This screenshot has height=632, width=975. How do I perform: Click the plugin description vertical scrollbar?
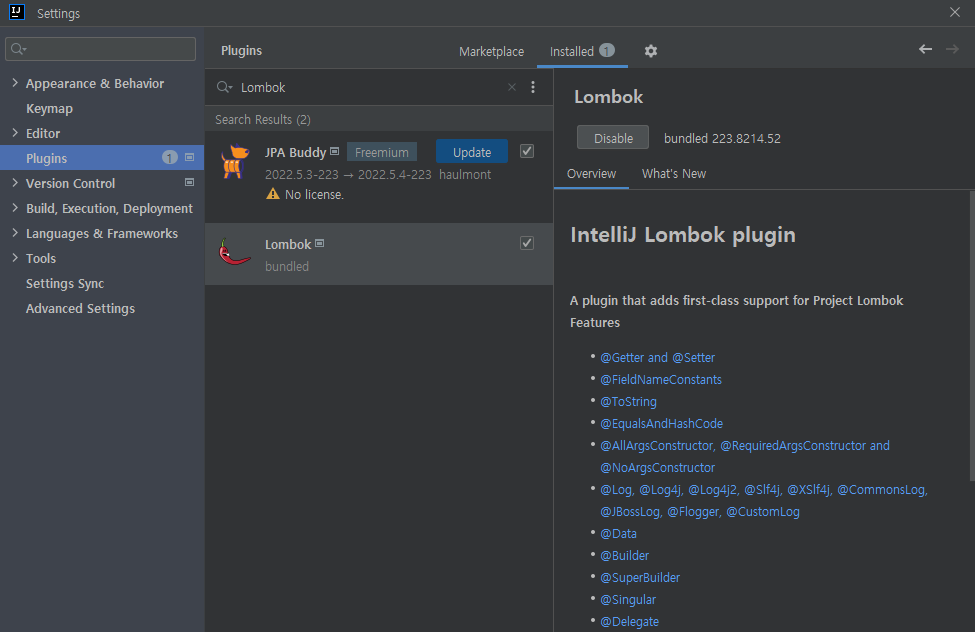coord(972,336)
